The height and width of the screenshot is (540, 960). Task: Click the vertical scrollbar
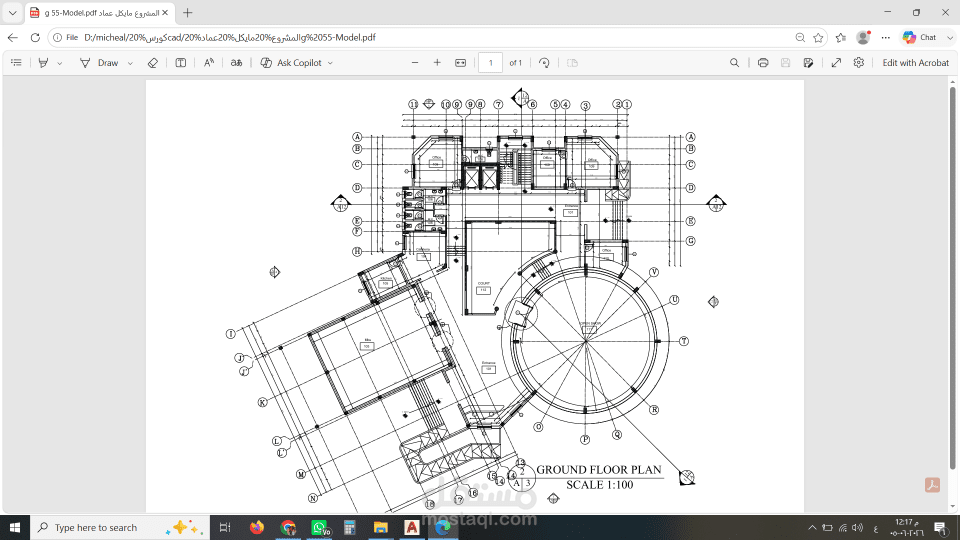[x=953, y=279]
